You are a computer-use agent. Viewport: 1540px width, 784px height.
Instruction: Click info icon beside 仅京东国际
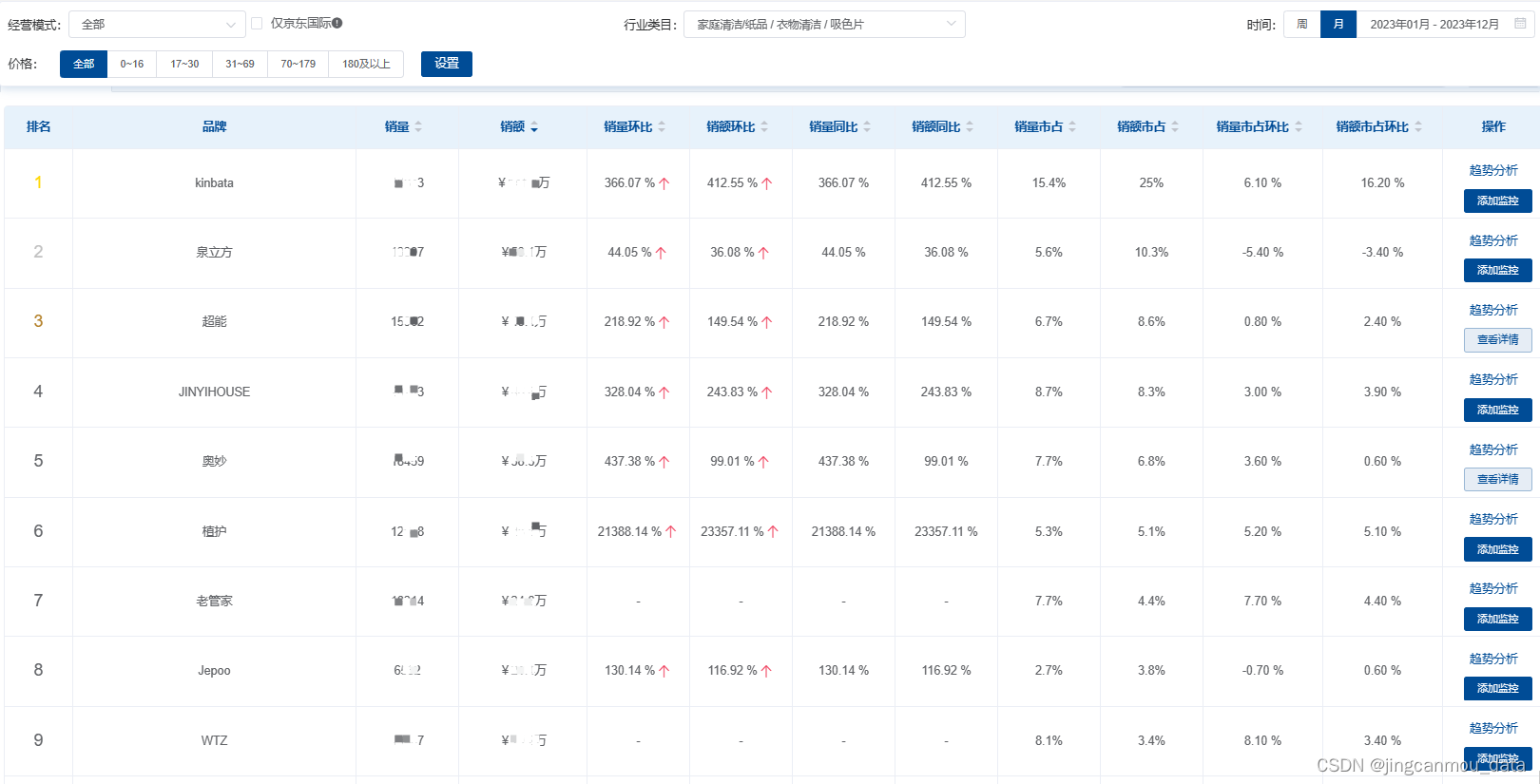[x=337, y=23]
